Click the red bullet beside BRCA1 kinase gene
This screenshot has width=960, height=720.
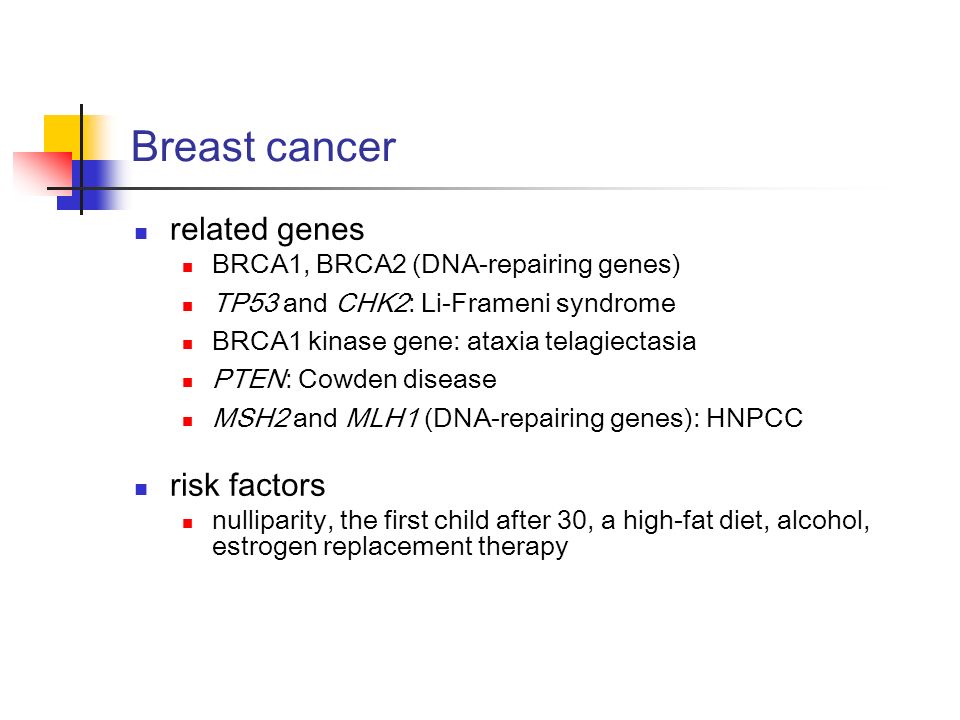tap(187, 344)
